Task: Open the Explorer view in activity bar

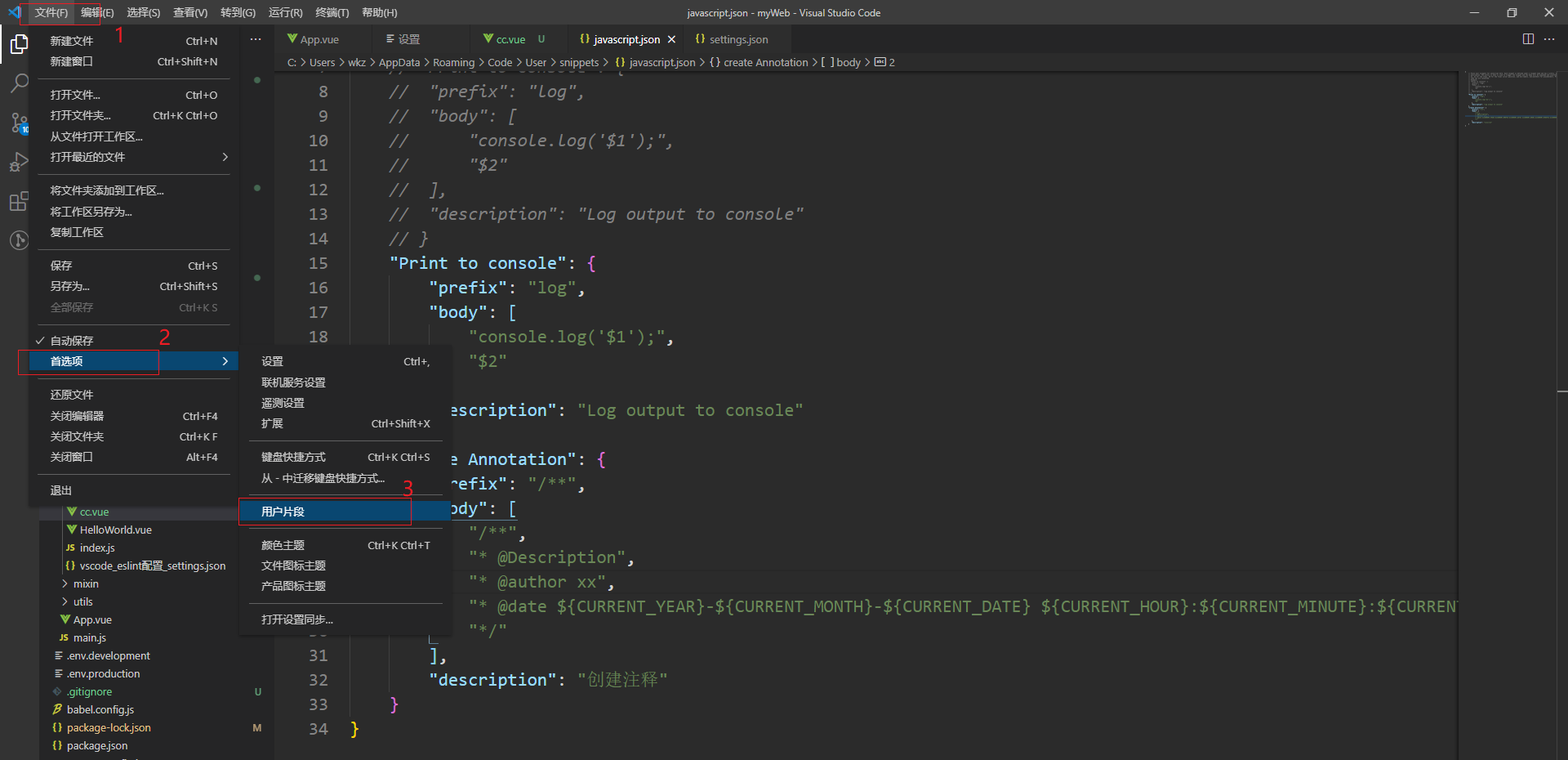Action: point(19,44)
